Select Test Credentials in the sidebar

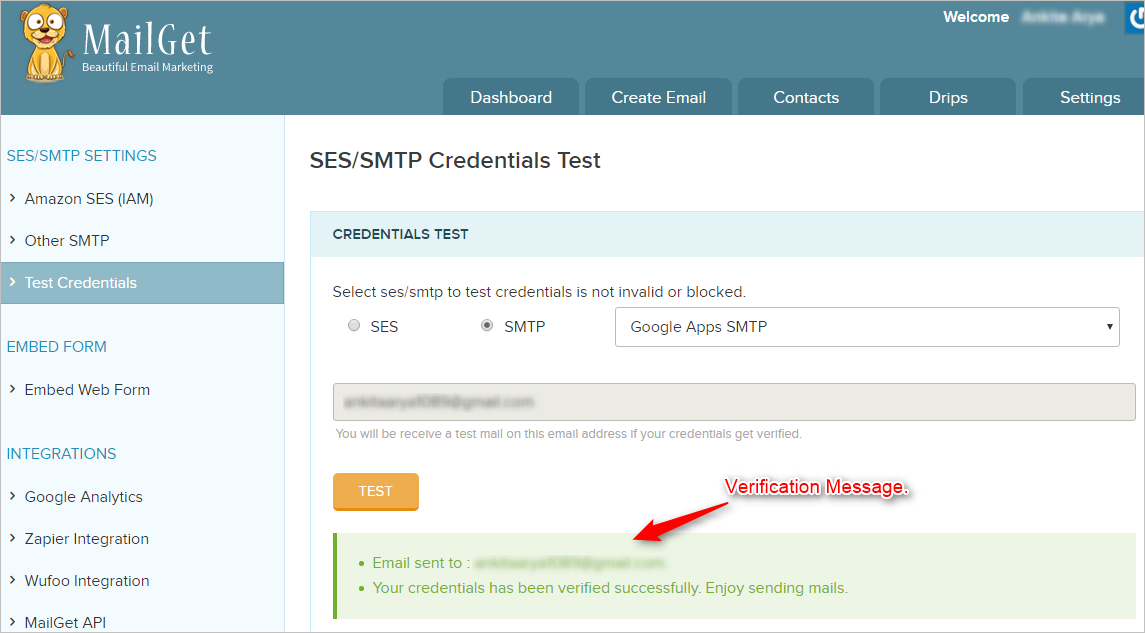[142, 283]
